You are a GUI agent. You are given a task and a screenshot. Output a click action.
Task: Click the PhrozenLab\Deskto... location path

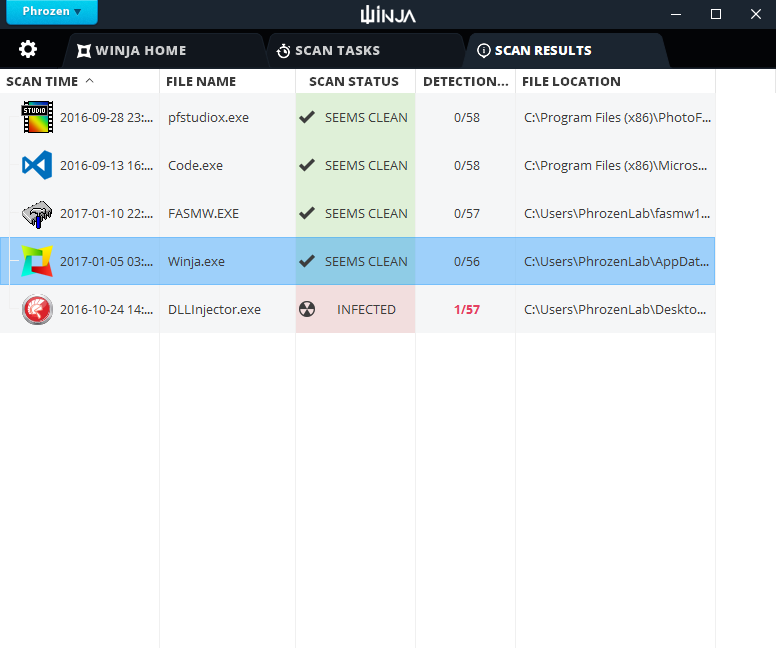click(x=615, y=309)
